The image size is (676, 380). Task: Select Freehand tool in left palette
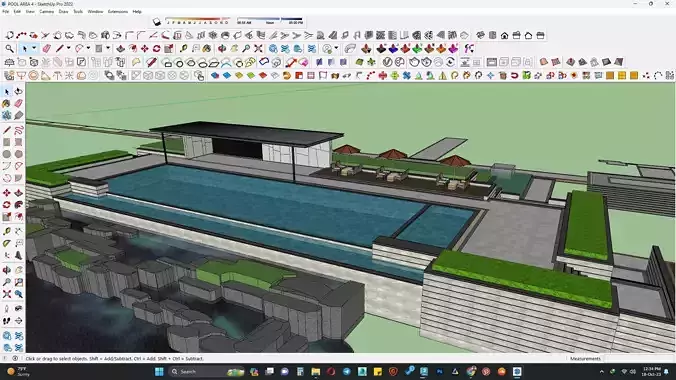19,130
